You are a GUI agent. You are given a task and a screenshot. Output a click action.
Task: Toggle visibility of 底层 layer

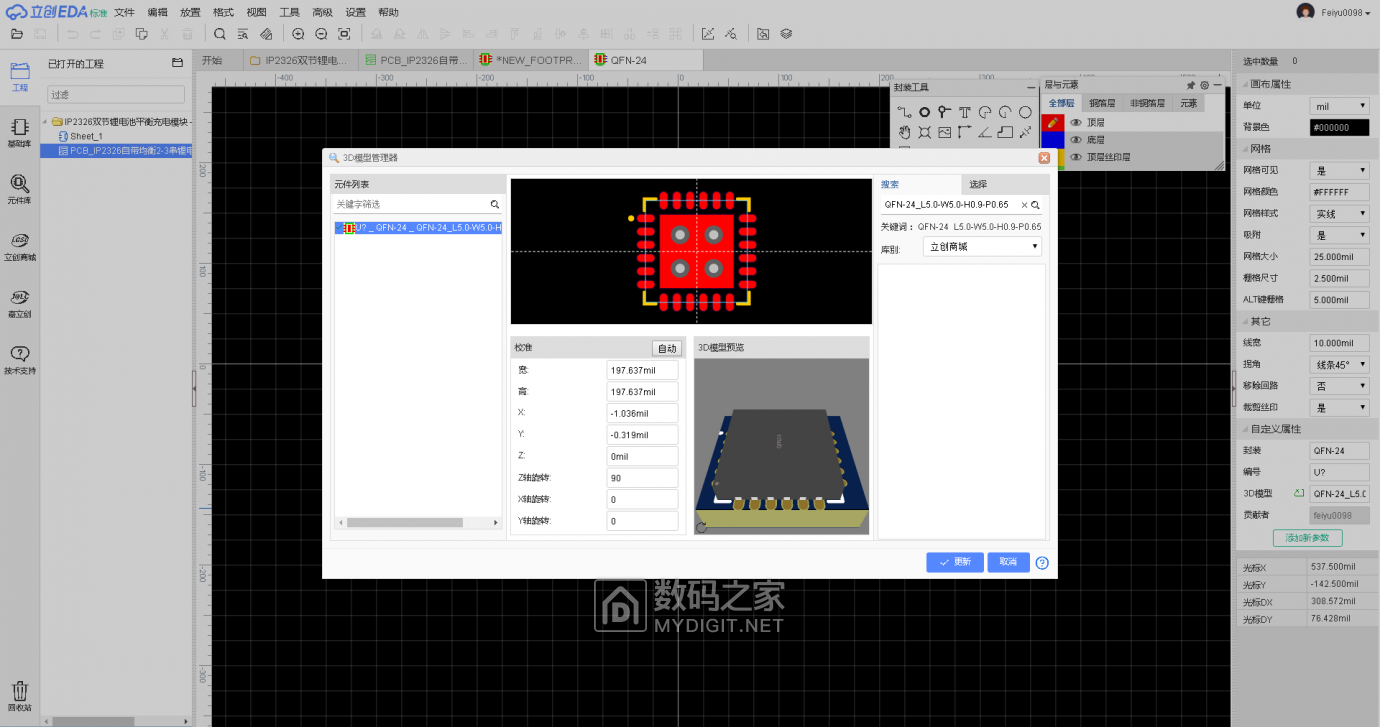(1076, 139)
